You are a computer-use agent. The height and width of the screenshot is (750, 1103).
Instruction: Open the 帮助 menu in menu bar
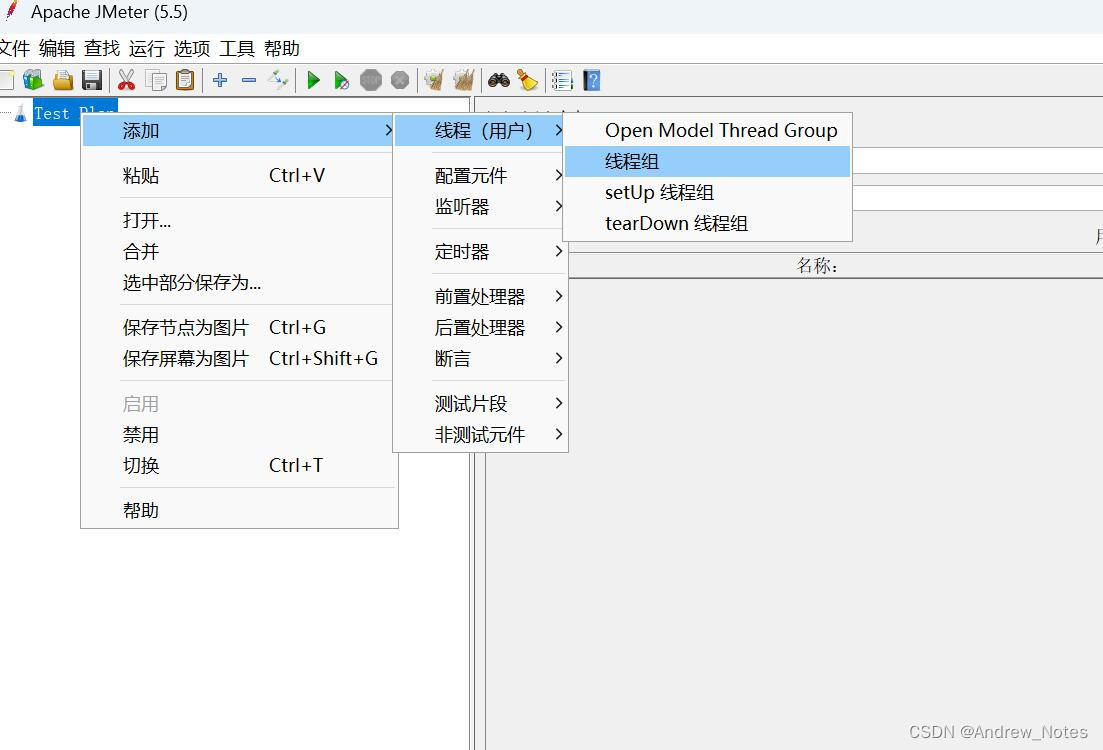point(282,49)
